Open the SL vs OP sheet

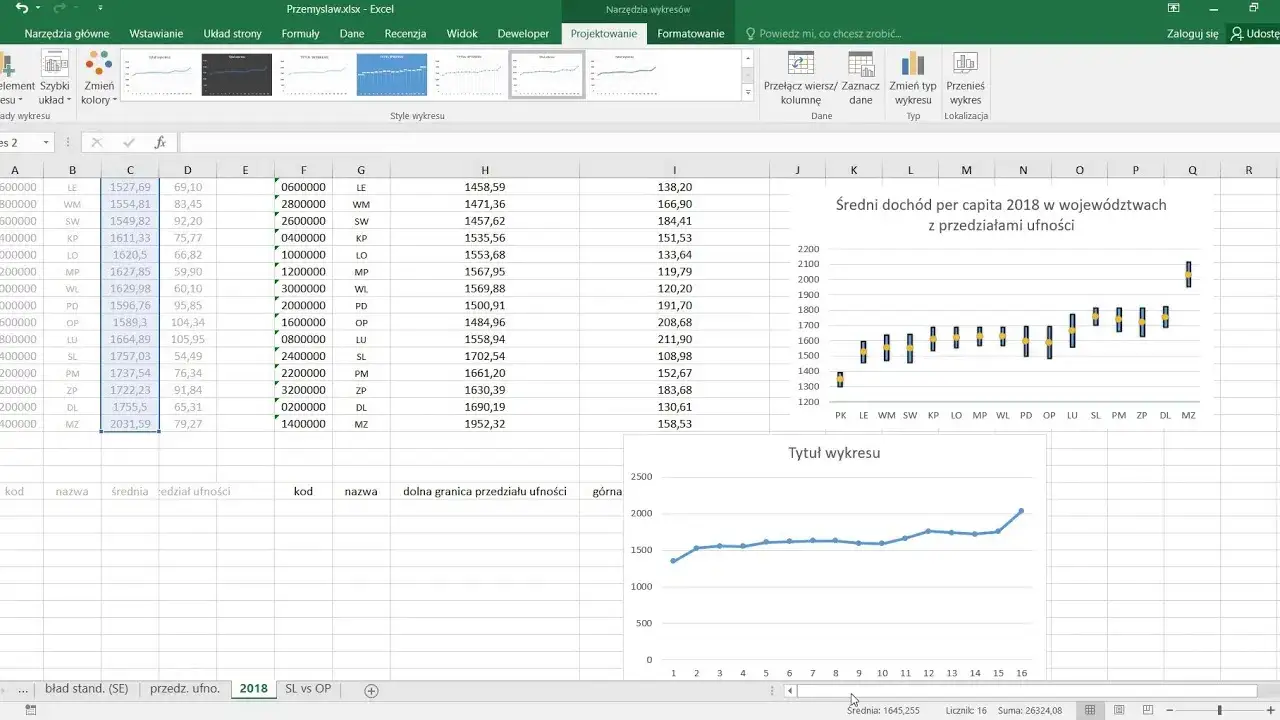coord(307,689)
